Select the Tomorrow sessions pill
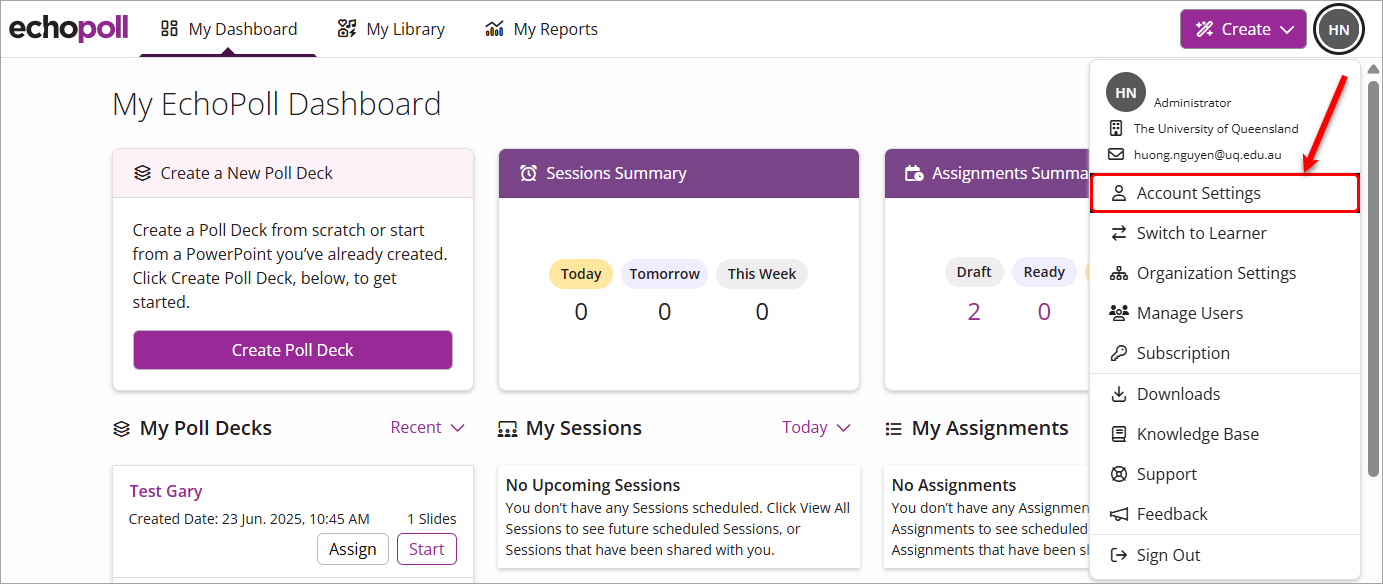Image resolution: width=1383 pixels, height=584 pixels. click(664, 274)
